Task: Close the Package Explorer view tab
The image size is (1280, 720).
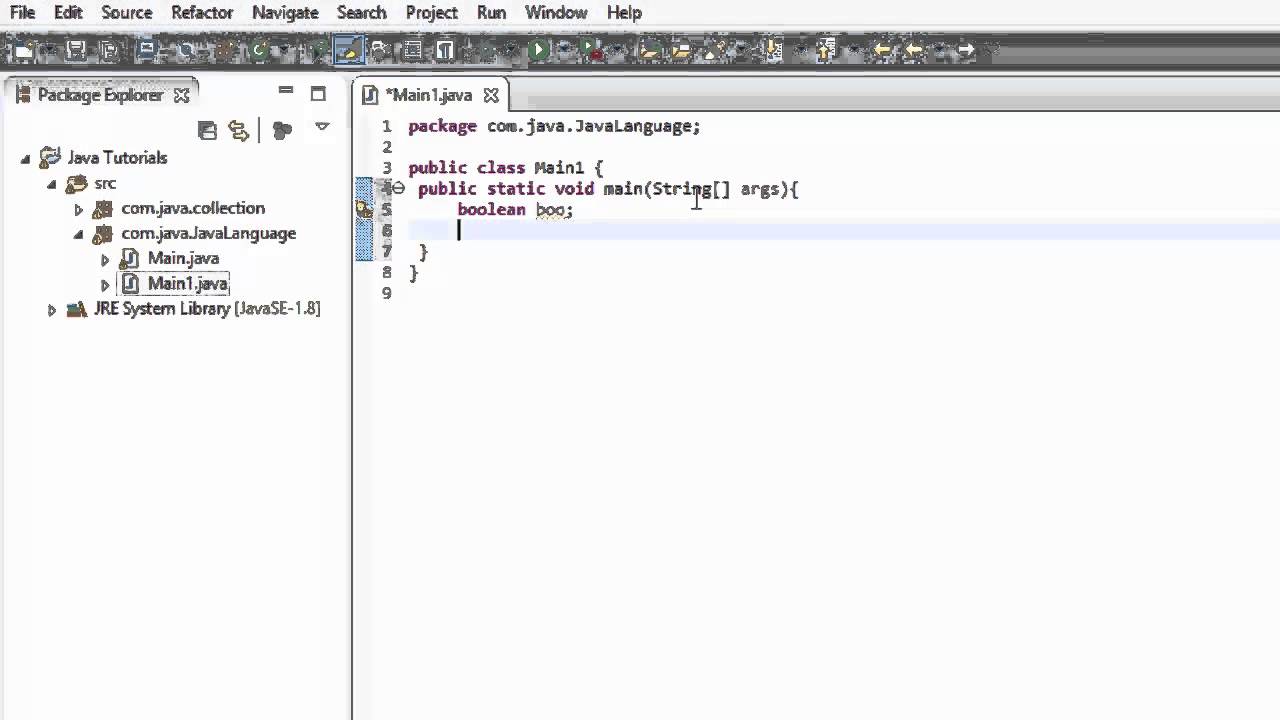Action: click(181, 95)
